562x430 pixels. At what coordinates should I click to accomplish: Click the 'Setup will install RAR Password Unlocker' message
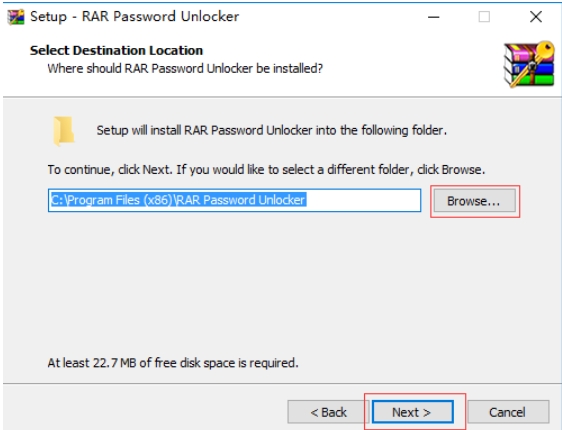click(272, 130)
